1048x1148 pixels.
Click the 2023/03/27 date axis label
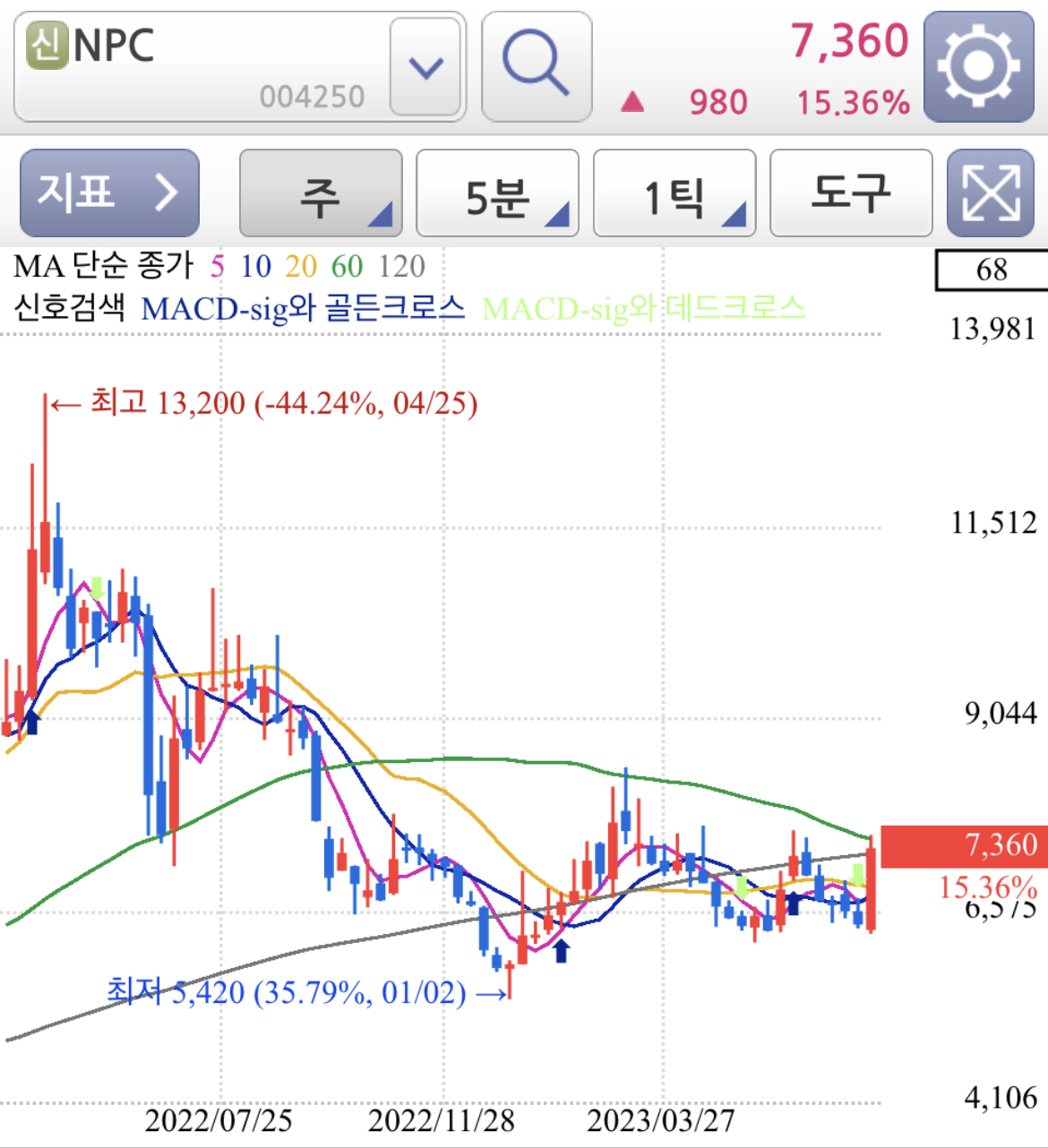(661, 1120)
